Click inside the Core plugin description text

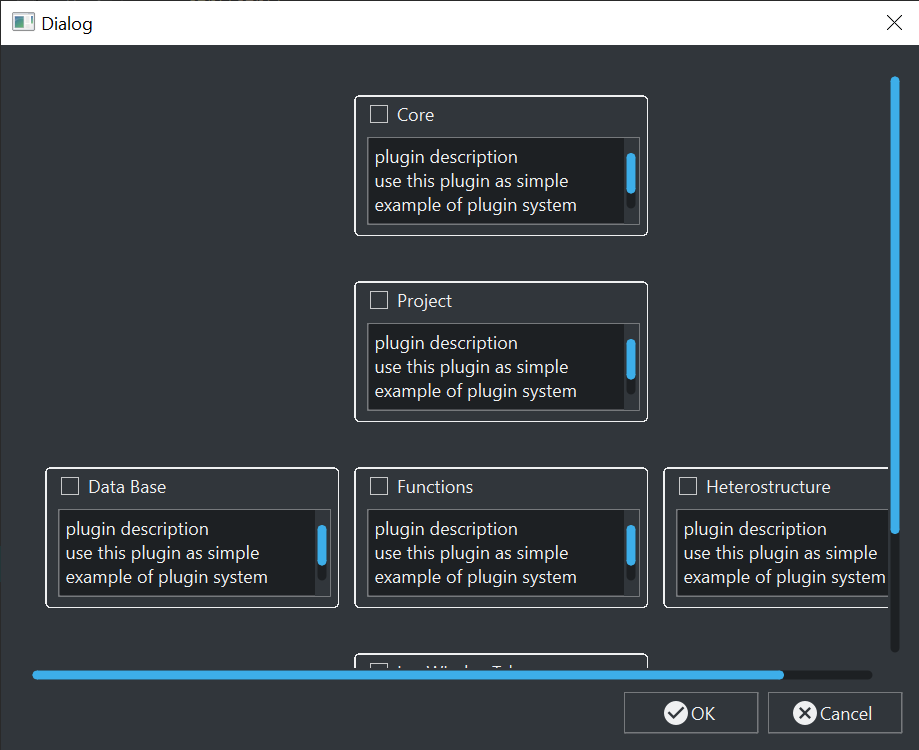tap(496, 181)
